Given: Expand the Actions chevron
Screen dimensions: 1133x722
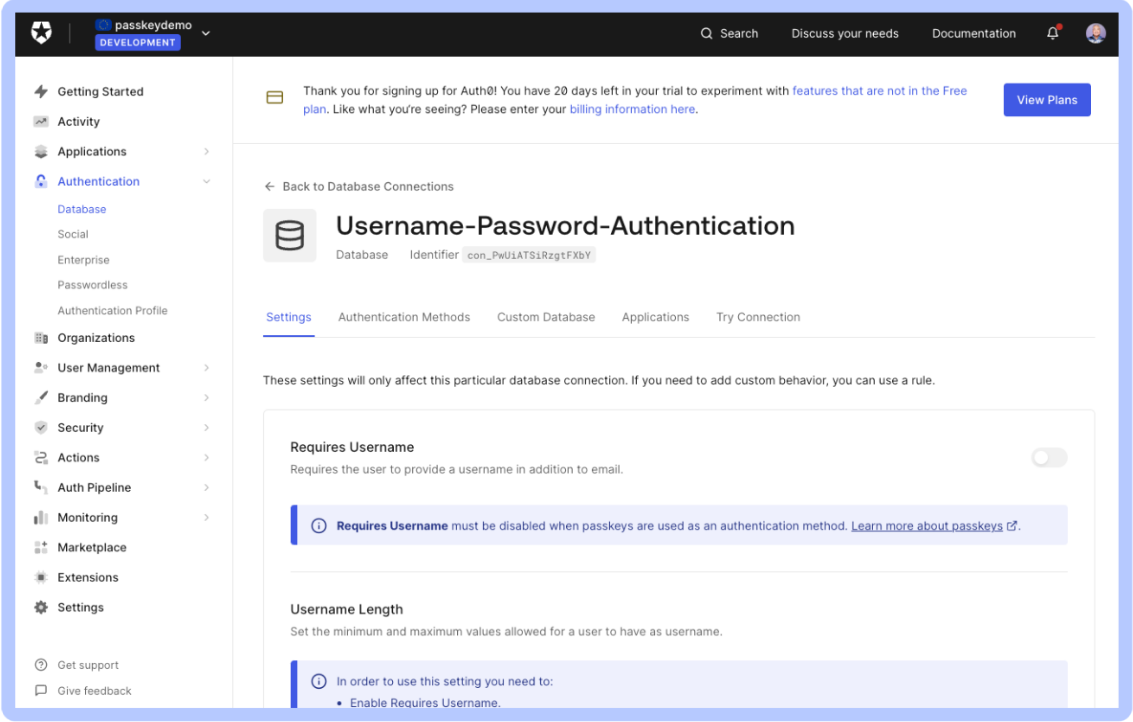Looking at the screenshot, I should tap(207, 457).
